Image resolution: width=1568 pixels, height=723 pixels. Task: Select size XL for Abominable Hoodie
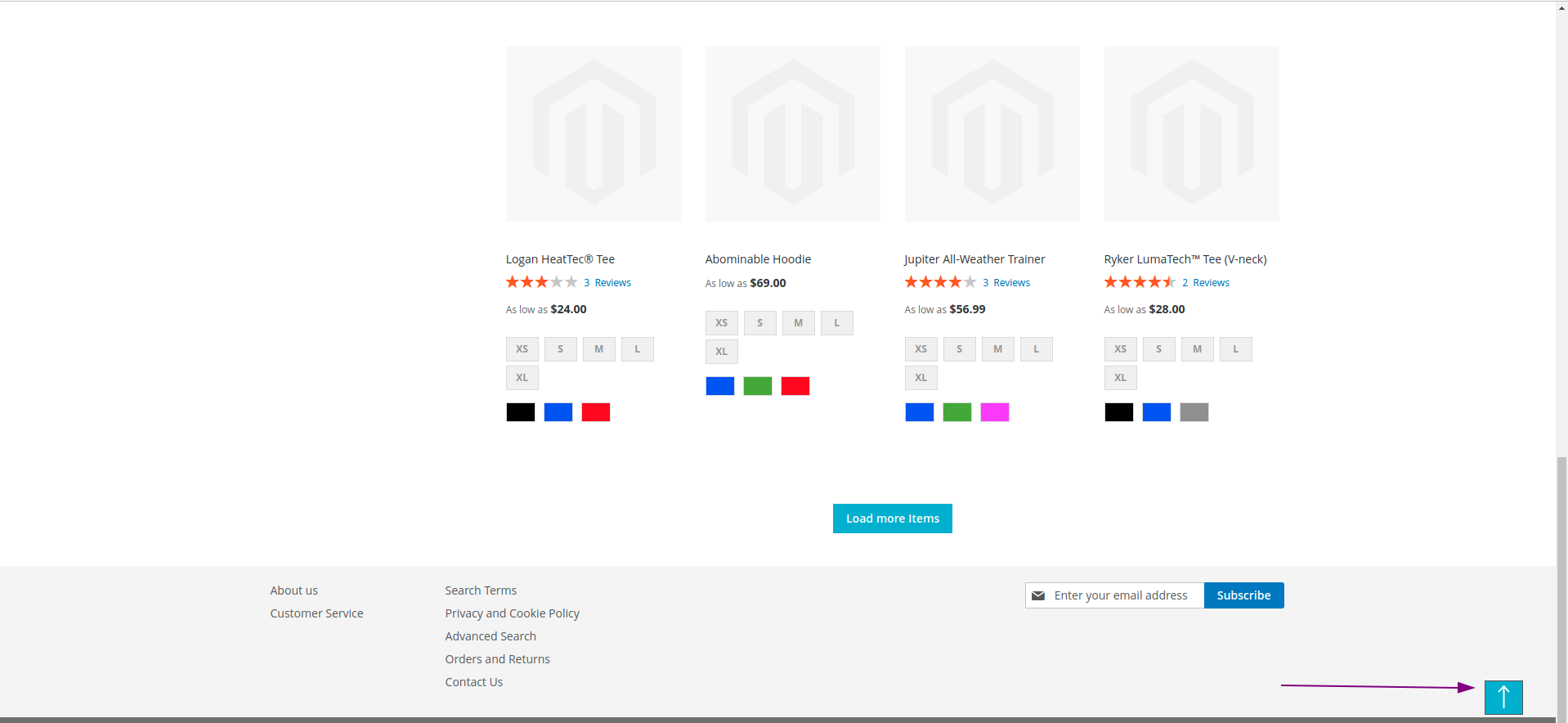pos(722,352)
